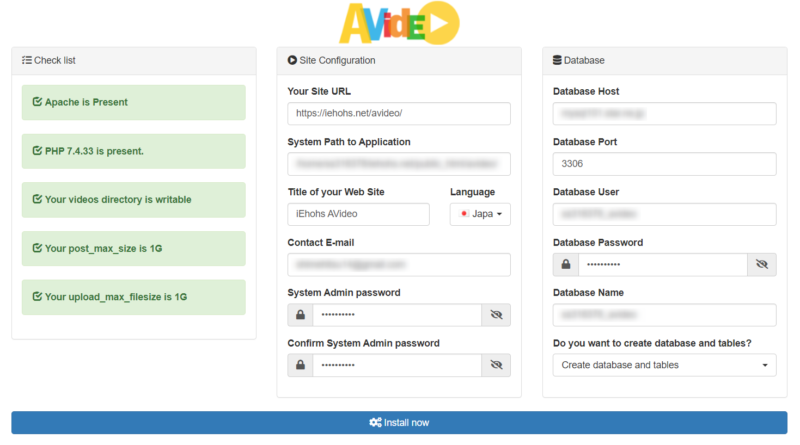
Task: Click the Database Name field
Action: tap(664, 315)
